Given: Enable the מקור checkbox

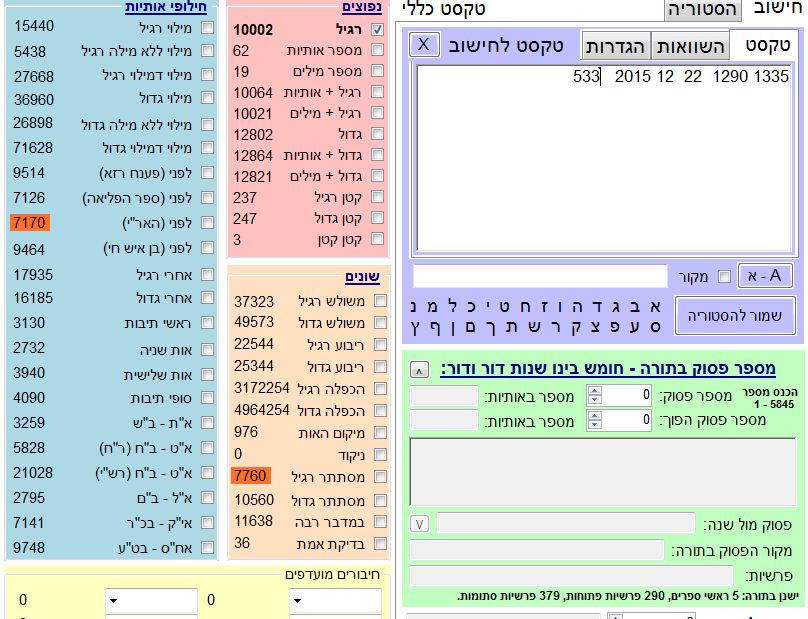Looking at the screenshot, I should click(725, 277).
